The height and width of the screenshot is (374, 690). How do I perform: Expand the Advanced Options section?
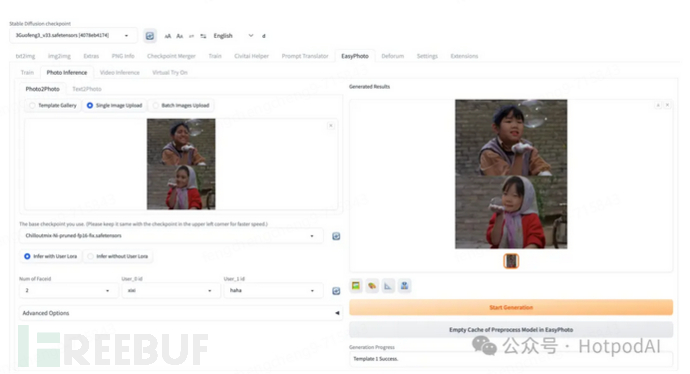pyautogui.click(x=181, y=313)
